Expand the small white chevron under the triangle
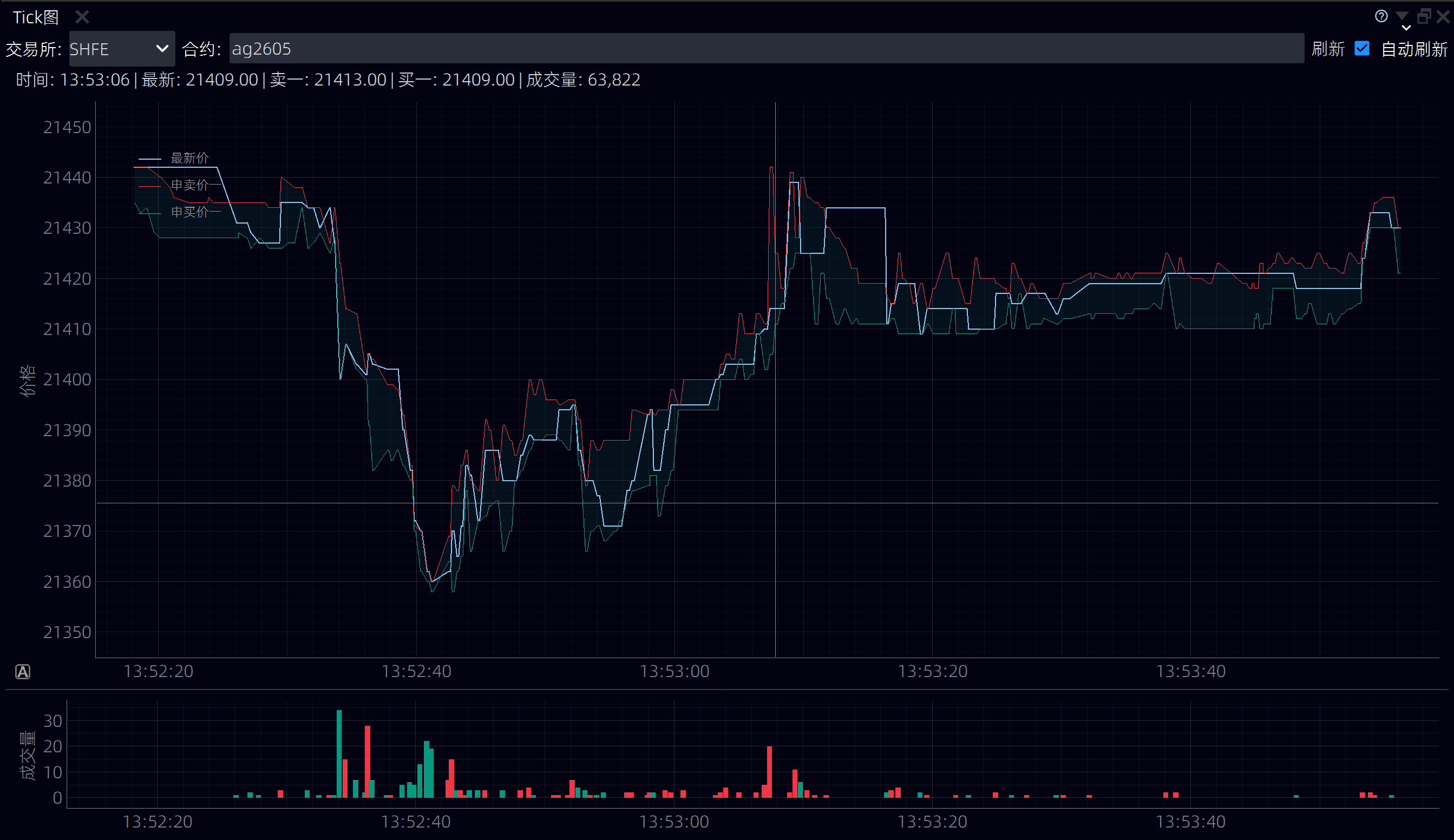This screenshot has width=1454, height=840. click(x=1406, y=28)
